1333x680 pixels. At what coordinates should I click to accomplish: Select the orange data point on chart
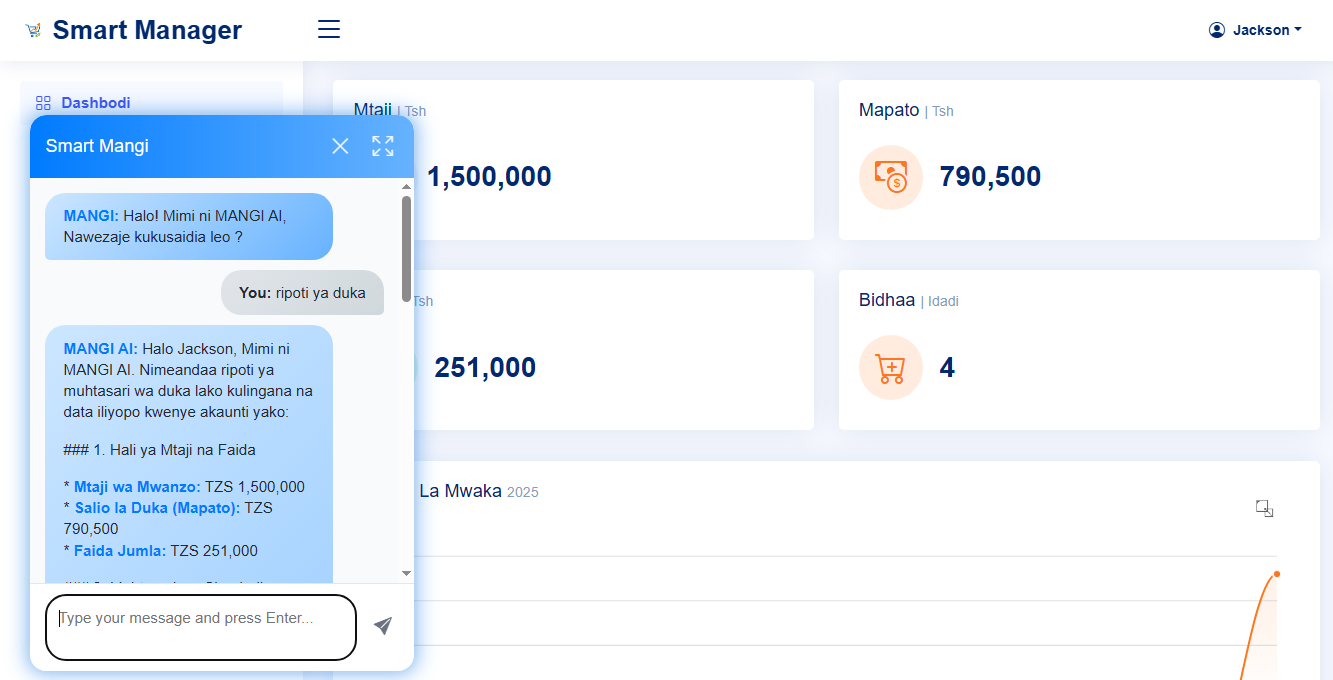pyautogui.click(x=1276, y=574)
